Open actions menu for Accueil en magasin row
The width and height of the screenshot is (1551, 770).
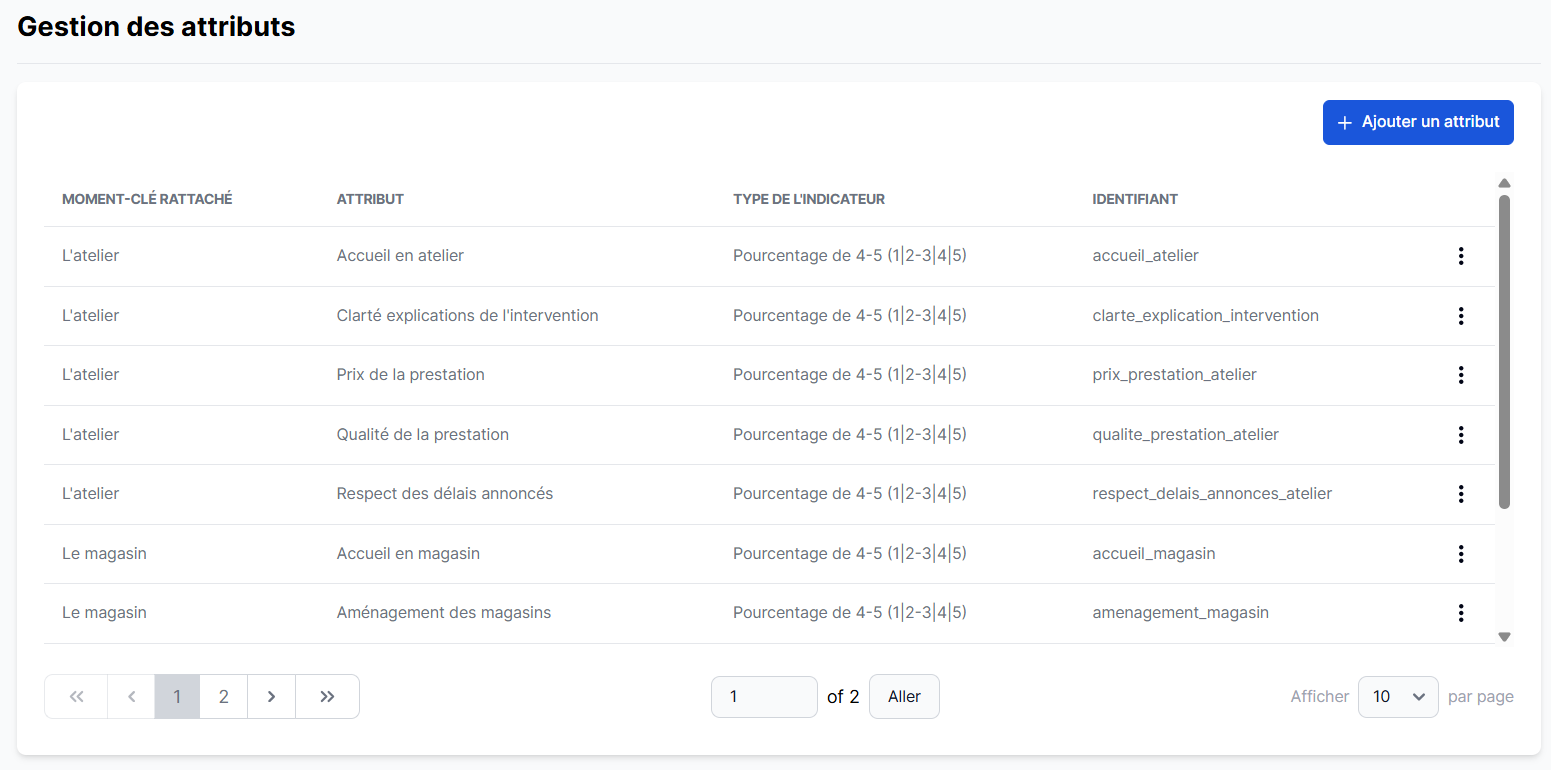1460,554
